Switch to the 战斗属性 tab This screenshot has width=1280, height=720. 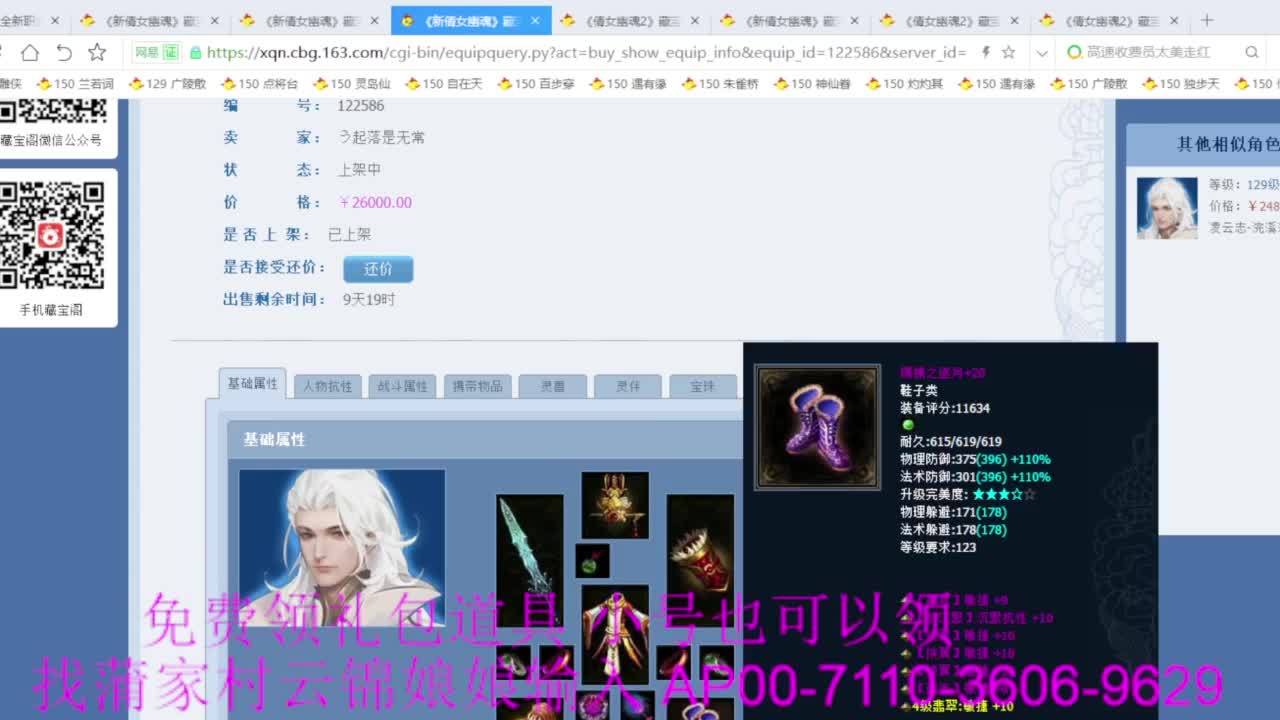tap(402, 386)
